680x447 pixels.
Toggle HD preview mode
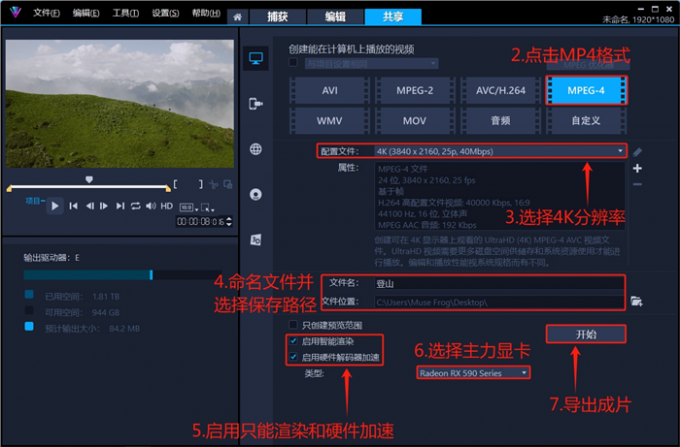point(167,206)
